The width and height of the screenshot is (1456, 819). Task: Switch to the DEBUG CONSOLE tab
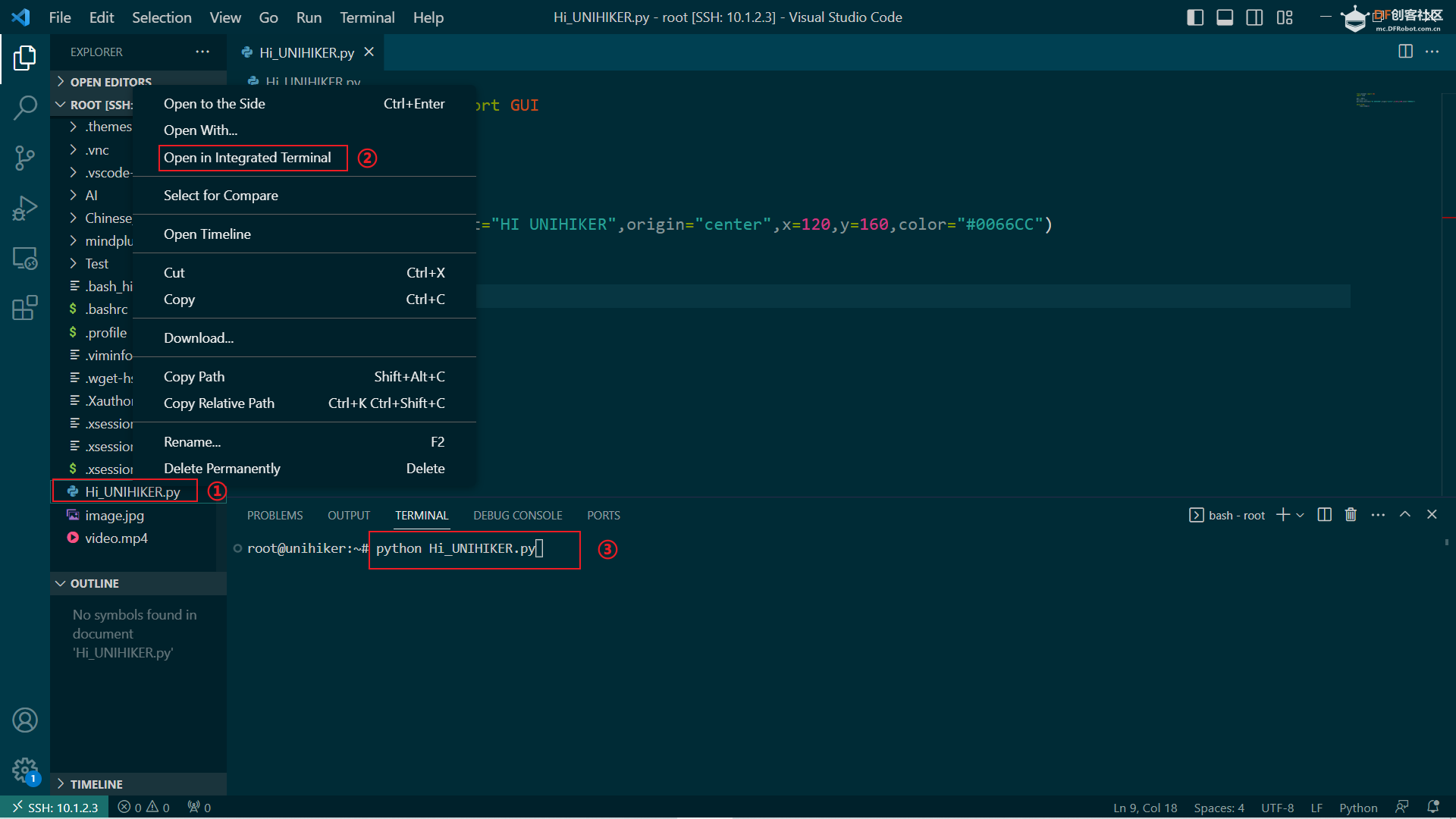518,516
